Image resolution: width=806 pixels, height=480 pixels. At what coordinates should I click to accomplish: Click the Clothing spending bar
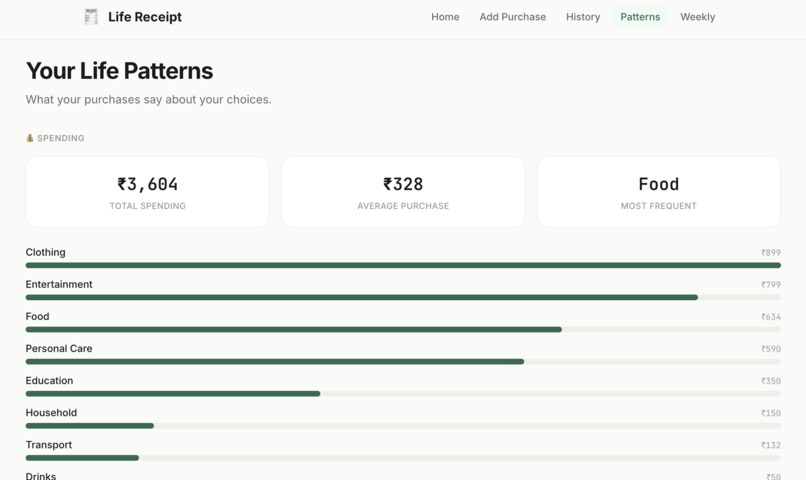pos(403,265)
